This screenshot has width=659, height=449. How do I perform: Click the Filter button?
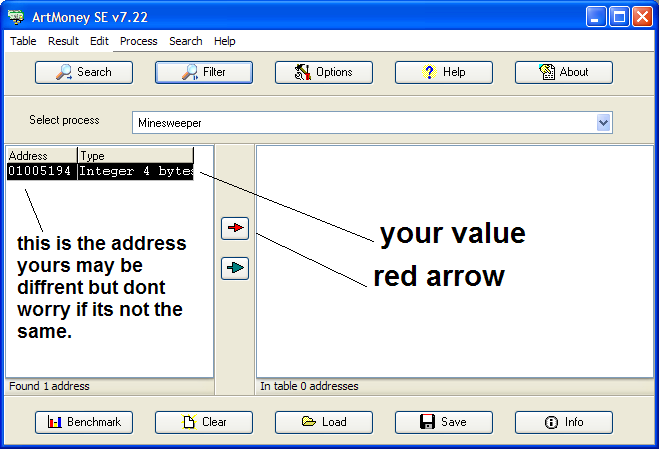204,72
